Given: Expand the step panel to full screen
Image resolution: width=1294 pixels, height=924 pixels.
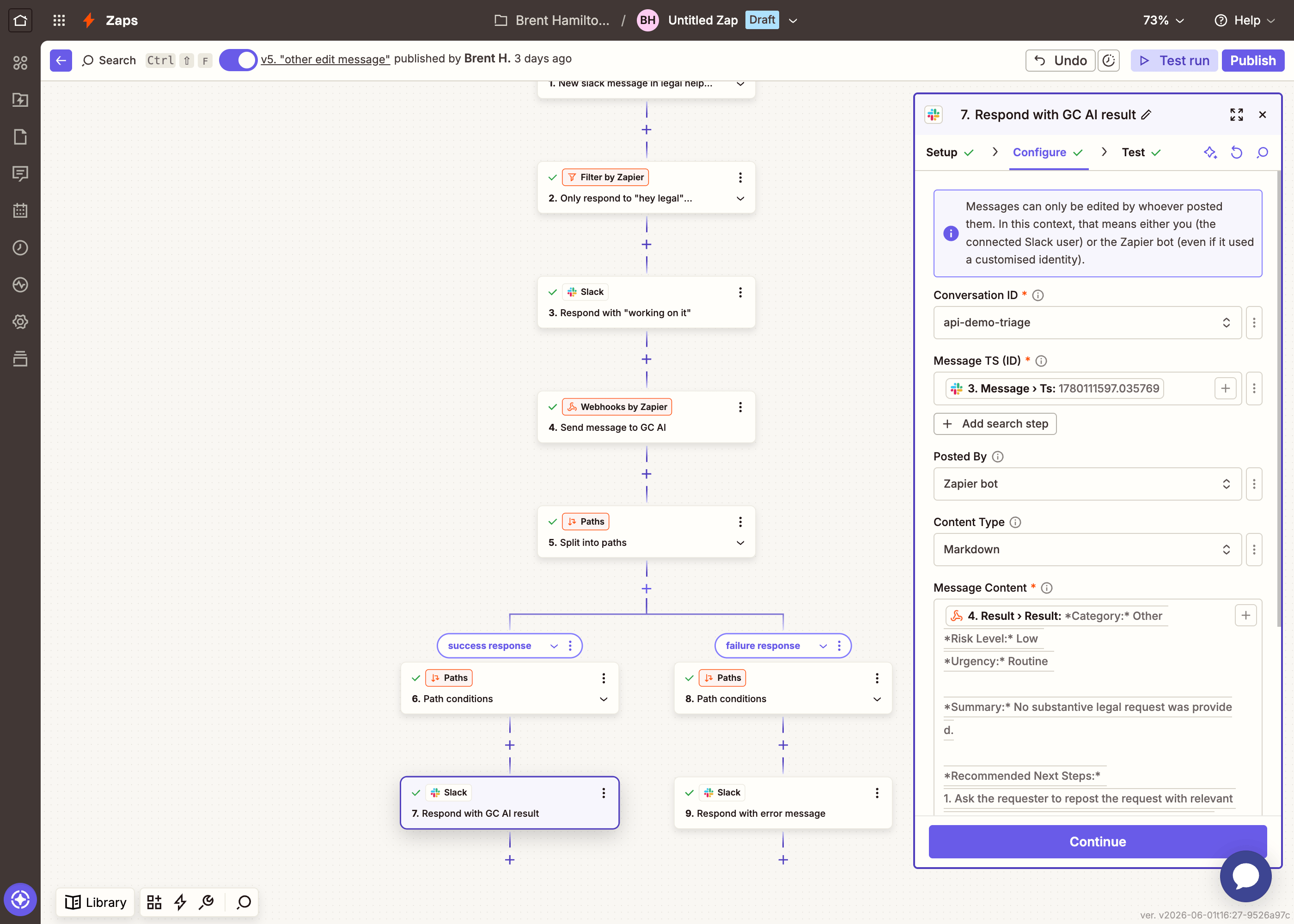Looking at the screenshot, I should (1236, 114).
